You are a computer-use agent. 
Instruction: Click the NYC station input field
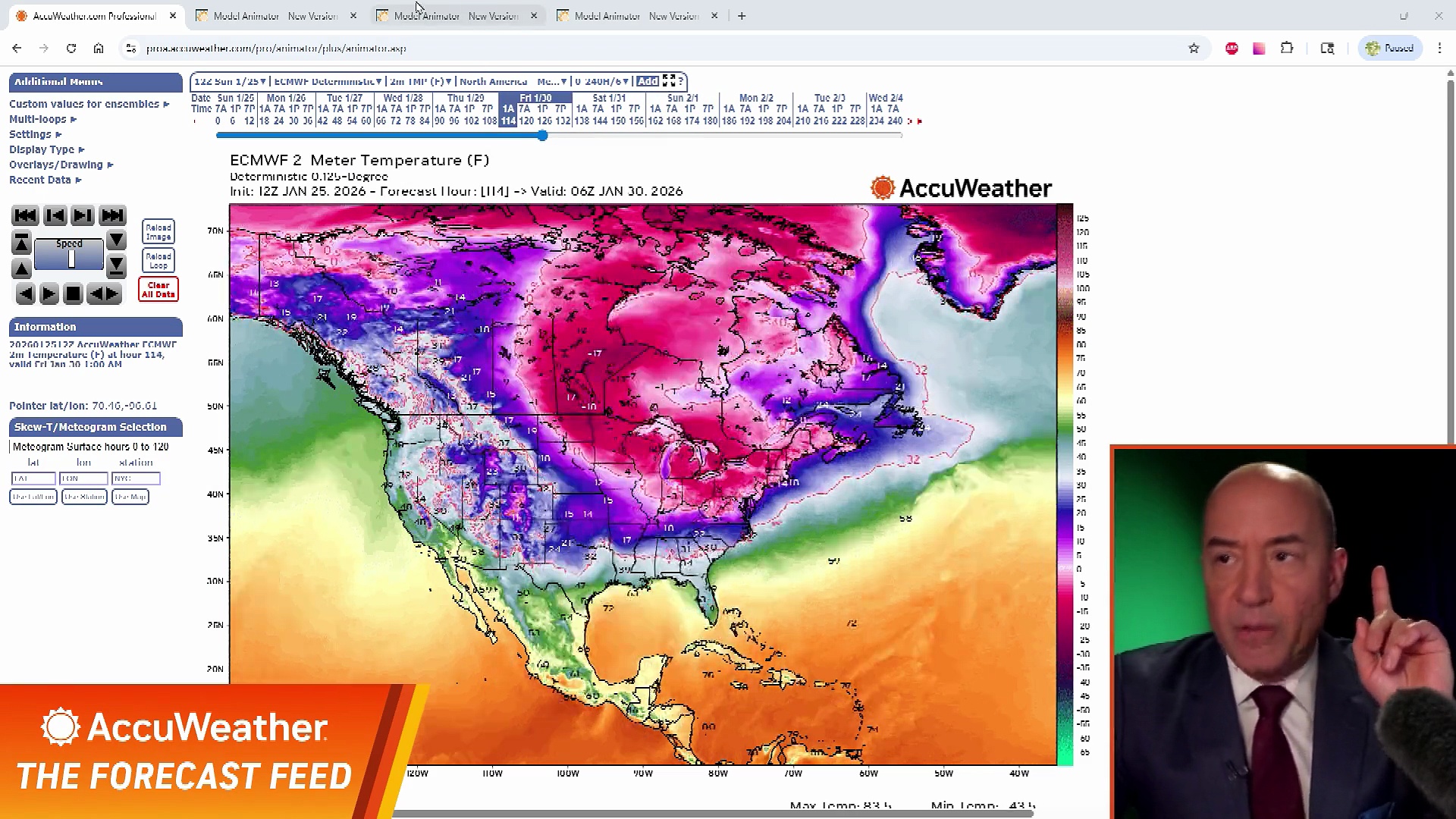(x=136, y=479)
